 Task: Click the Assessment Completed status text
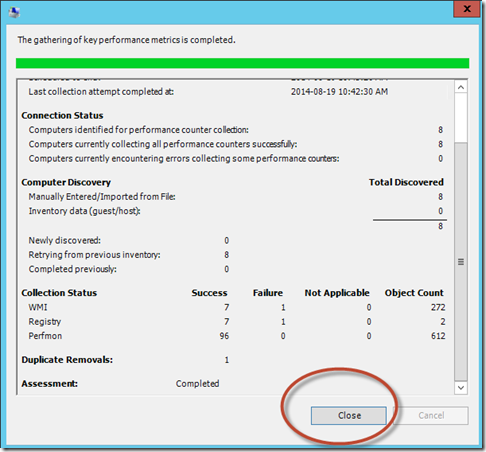[197, 384]
